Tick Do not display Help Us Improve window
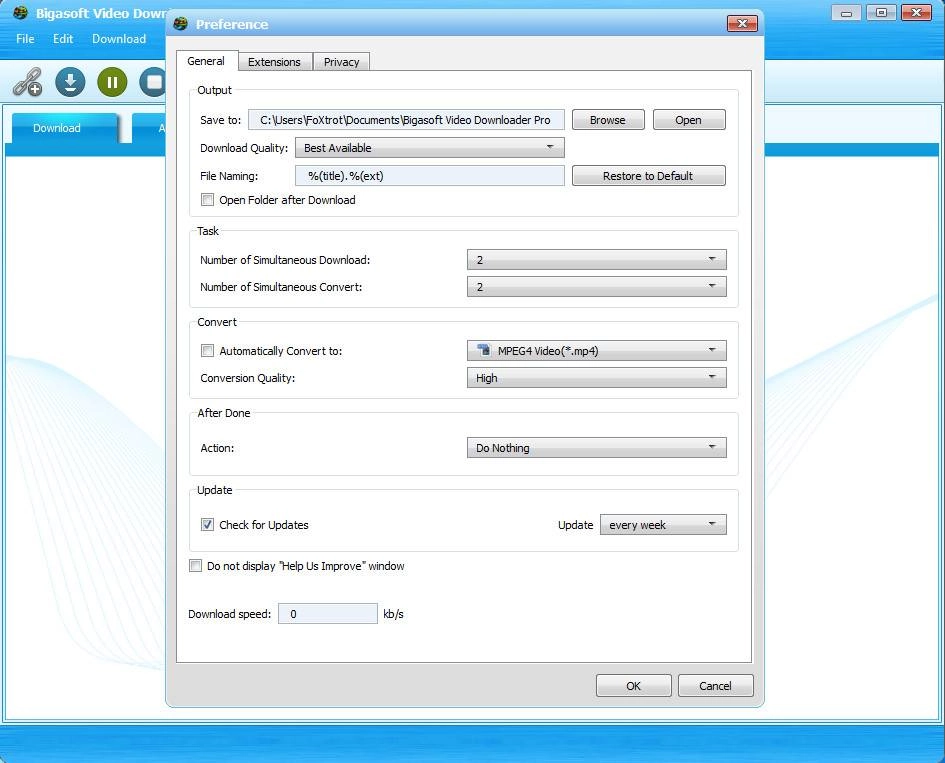This screenshot has width=945, height=763. (195, 565)
